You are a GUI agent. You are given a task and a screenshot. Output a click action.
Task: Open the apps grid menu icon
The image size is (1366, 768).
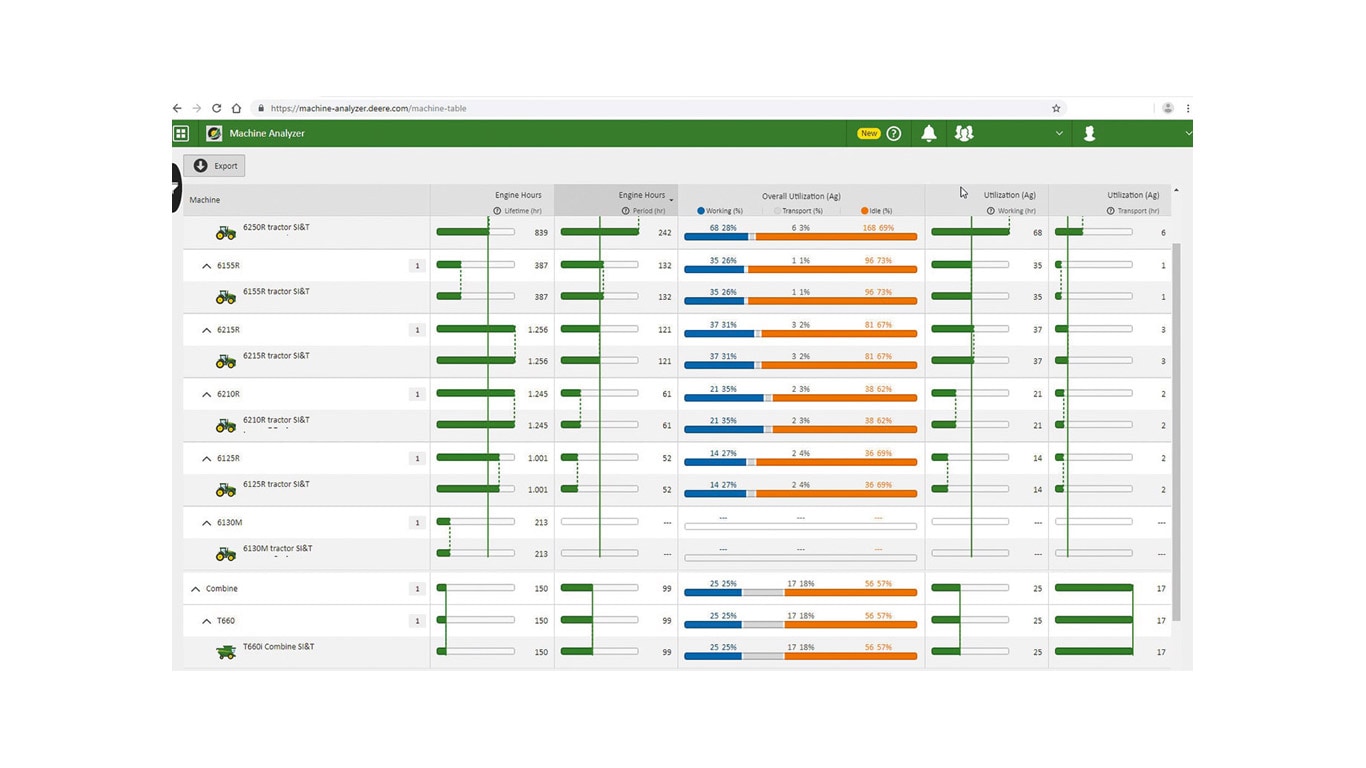click(x=181, y=133)
